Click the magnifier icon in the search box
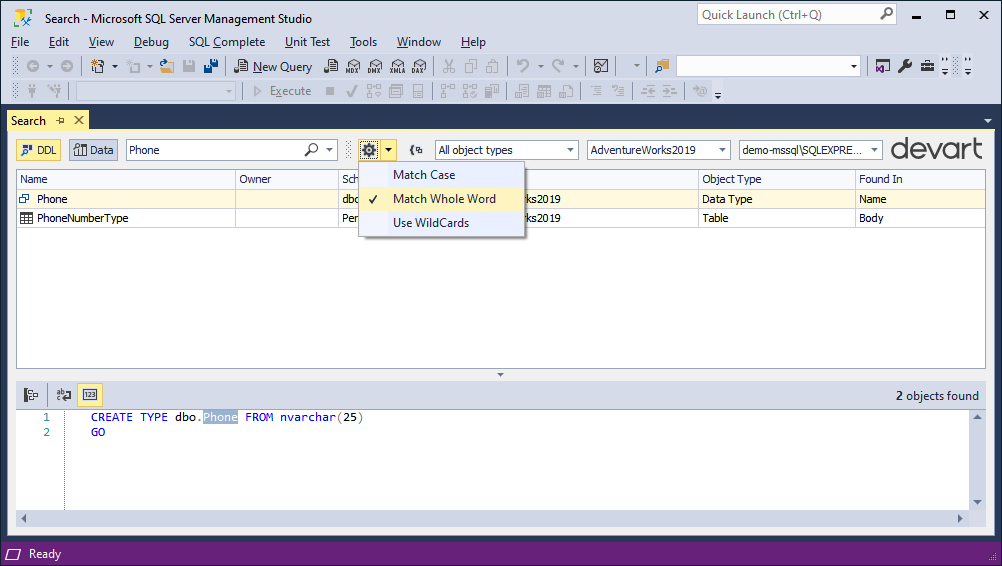Viewport: 1002px width, 566px height. (312, 150)
